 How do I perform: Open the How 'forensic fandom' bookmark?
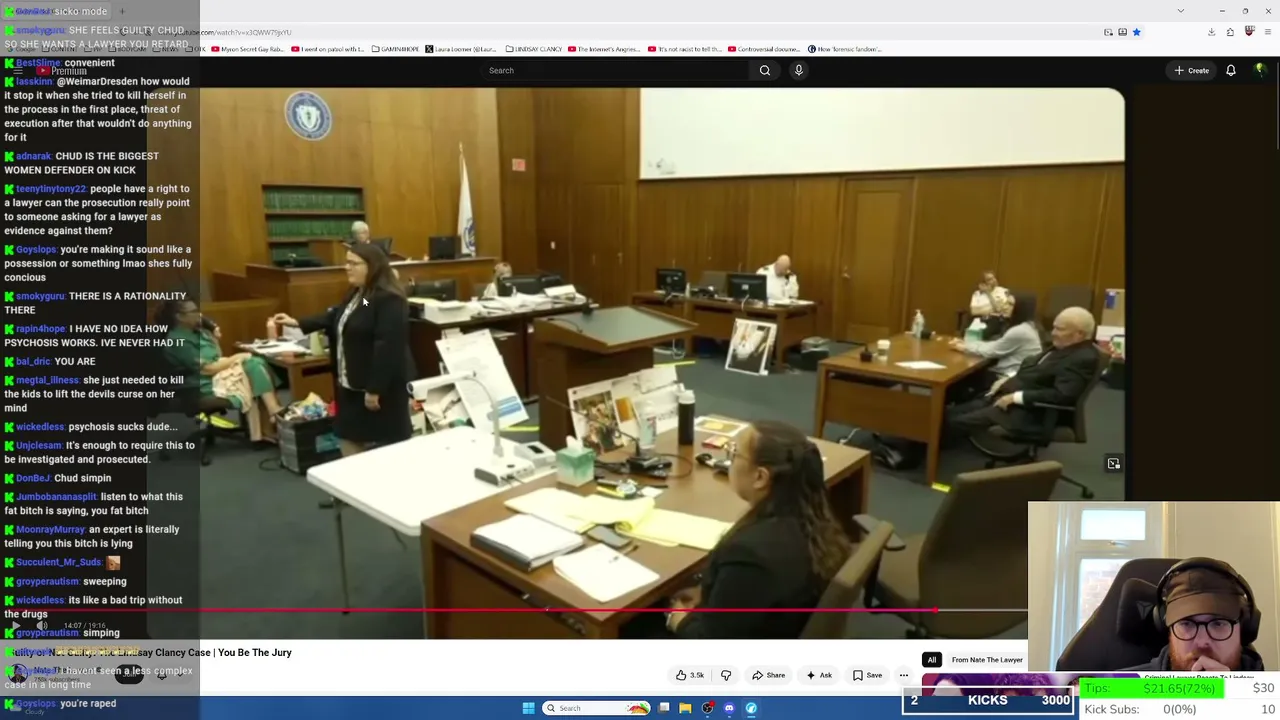click(845, 49)
